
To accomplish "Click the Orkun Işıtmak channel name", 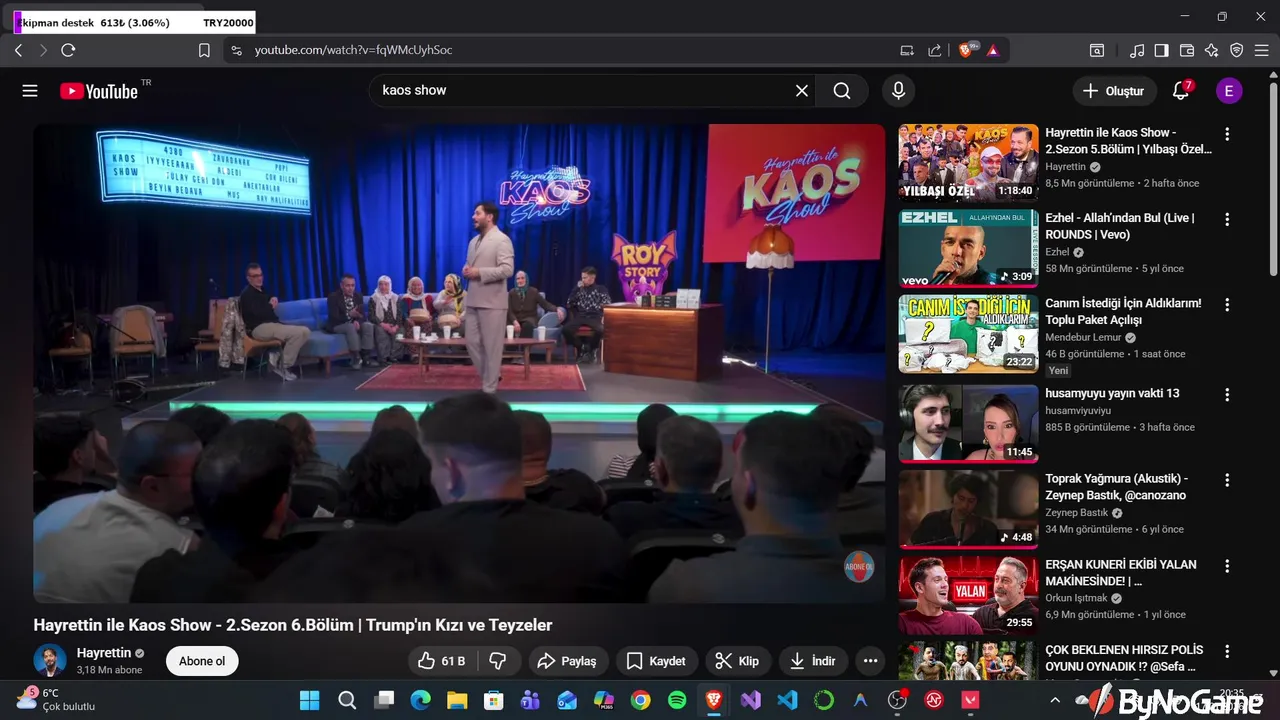I will click(1077, 598).
